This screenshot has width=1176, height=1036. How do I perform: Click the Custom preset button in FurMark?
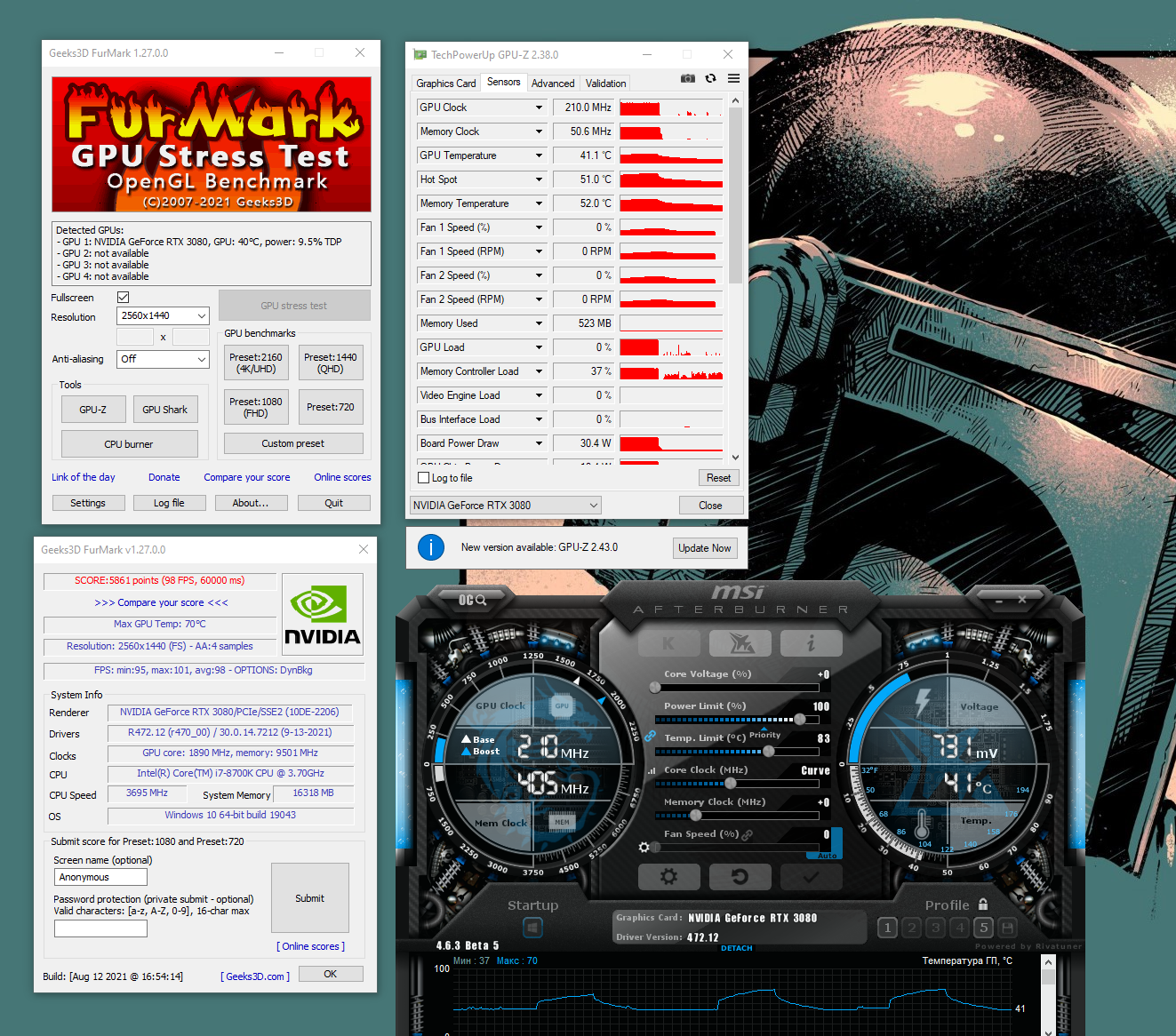293,443
